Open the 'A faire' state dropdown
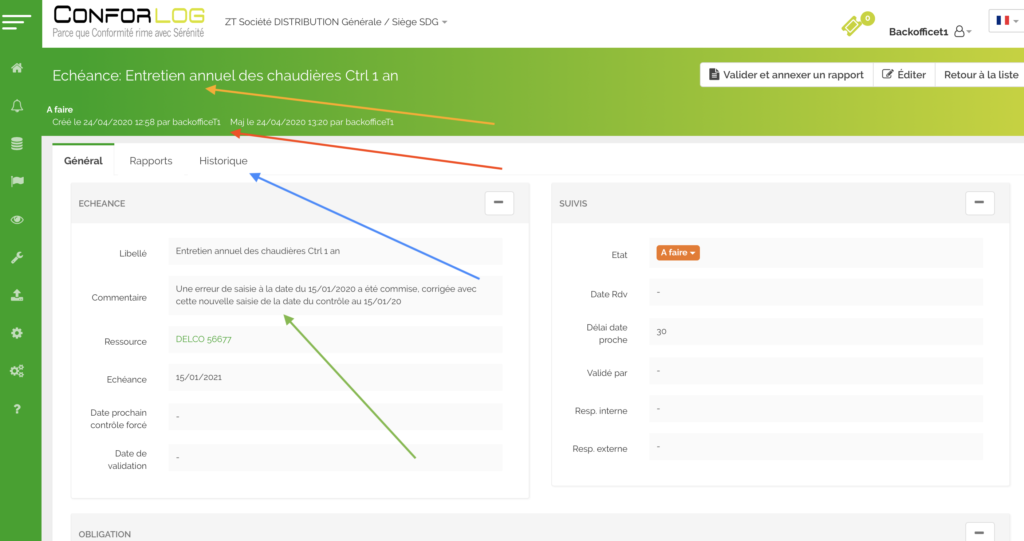Viewport: 1024px width, 541px height. click(677, 253)
